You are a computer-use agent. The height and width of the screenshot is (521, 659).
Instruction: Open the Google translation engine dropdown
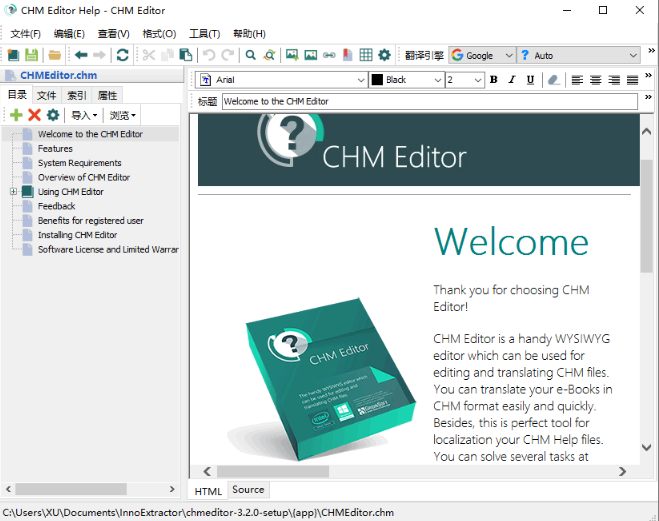(482, 55)
